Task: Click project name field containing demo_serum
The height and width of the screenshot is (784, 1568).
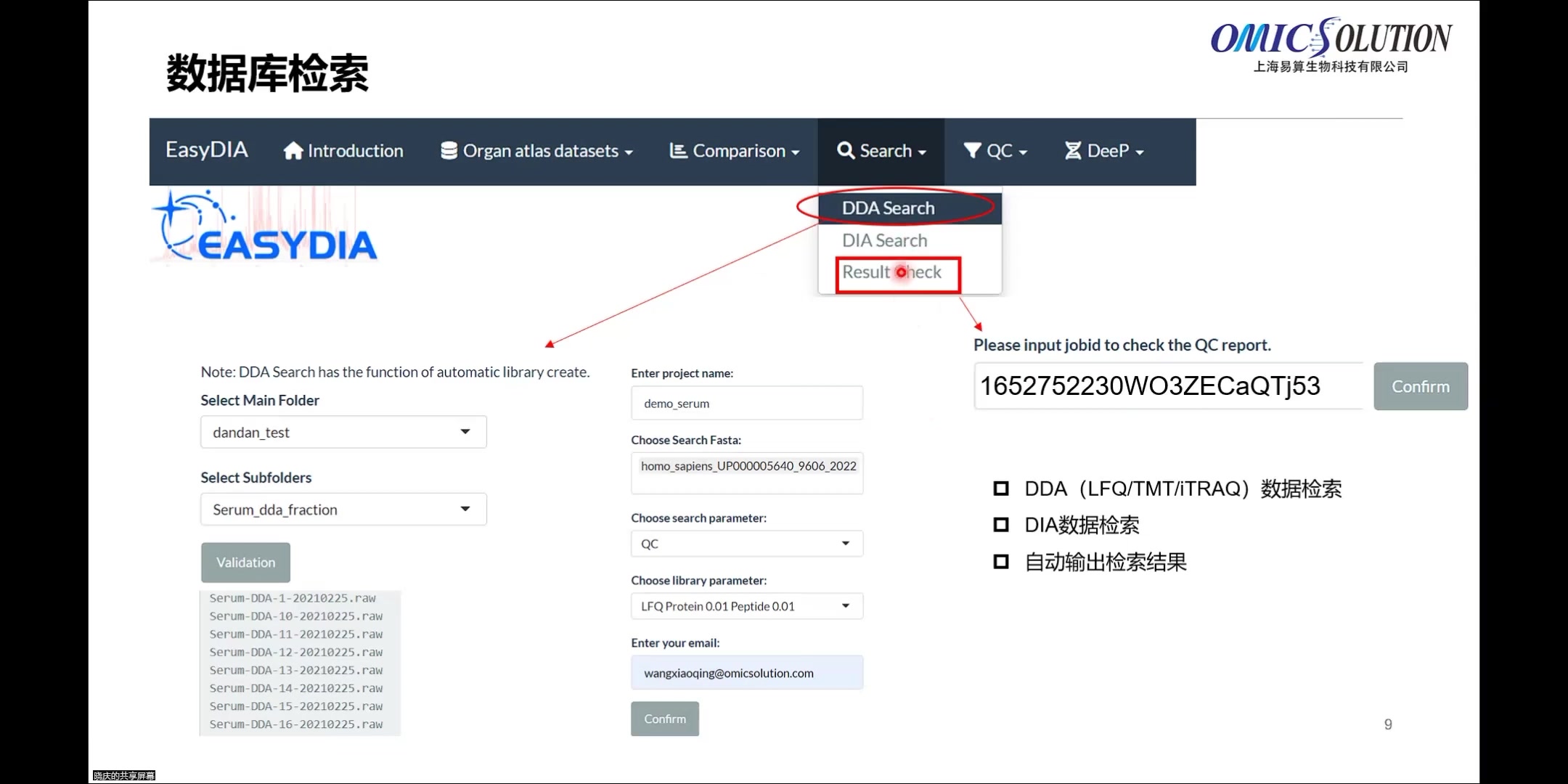Action: (x=747, y=403)
